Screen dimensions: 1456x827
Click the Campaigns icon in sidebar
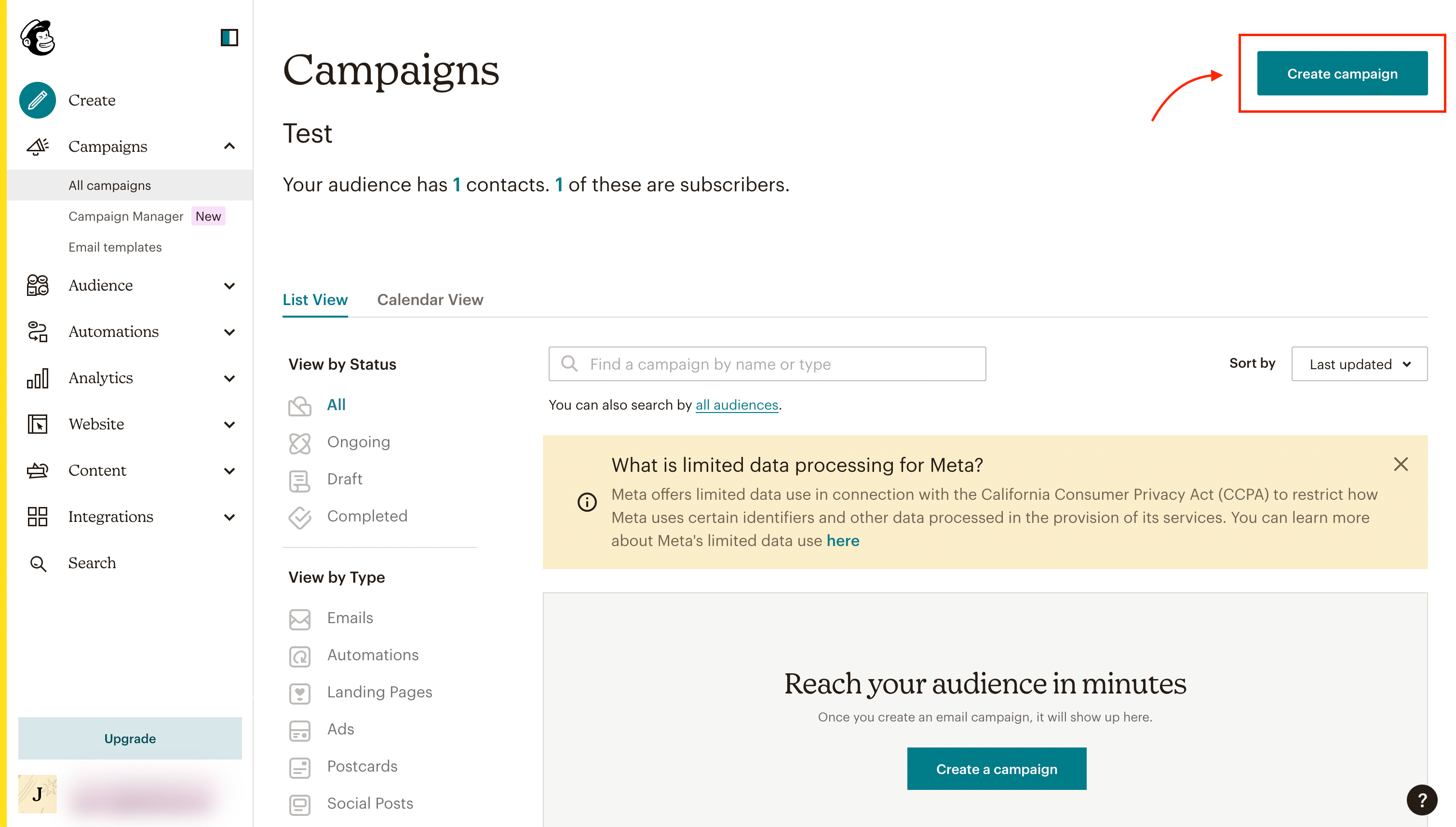click(37, 146)
